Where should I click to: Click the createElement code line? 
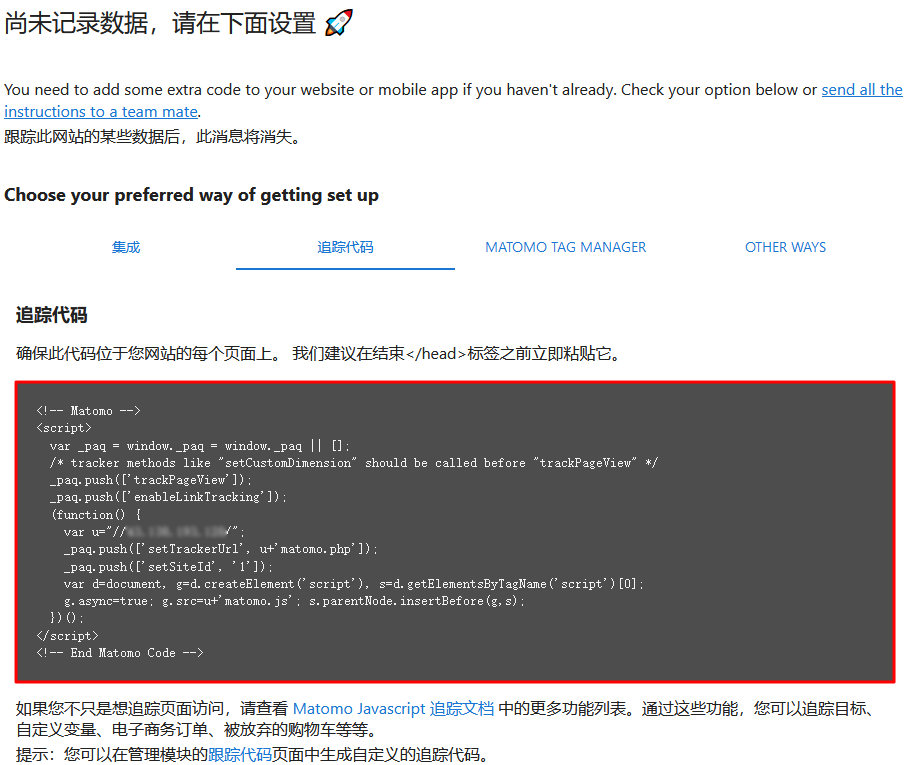354,584
